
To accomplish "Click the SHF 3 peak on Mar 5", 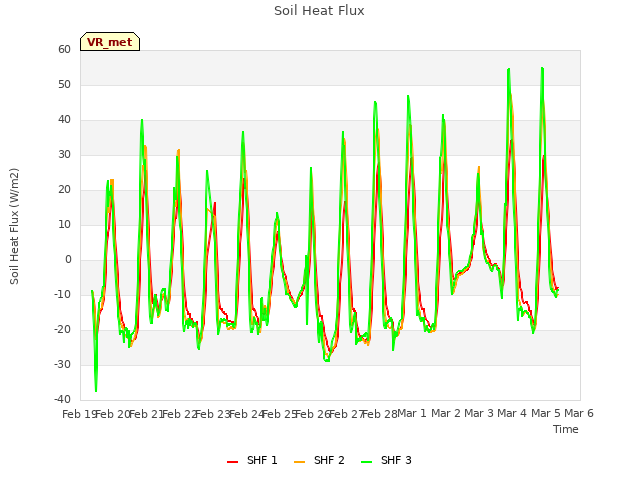I will click(x=542, y=68).
